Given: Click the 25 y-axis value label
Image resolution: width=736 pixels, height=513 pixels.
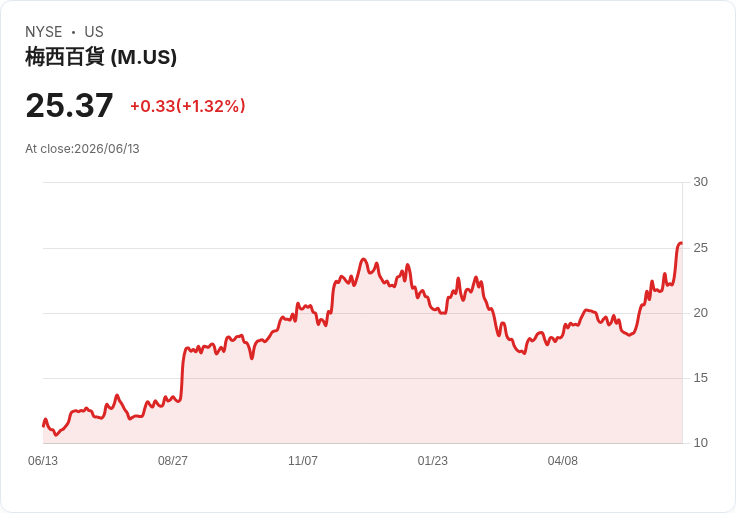Looking at the screenshot, I should pyautogui.click(x=700, y=248).
